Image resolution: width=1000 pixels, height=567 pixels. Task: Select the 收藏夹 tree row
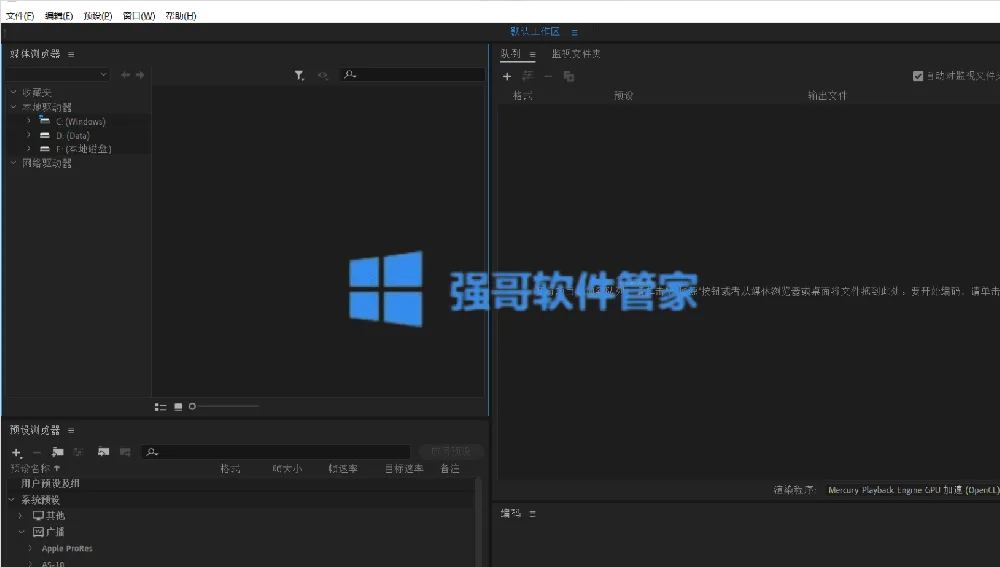[37, 92]
